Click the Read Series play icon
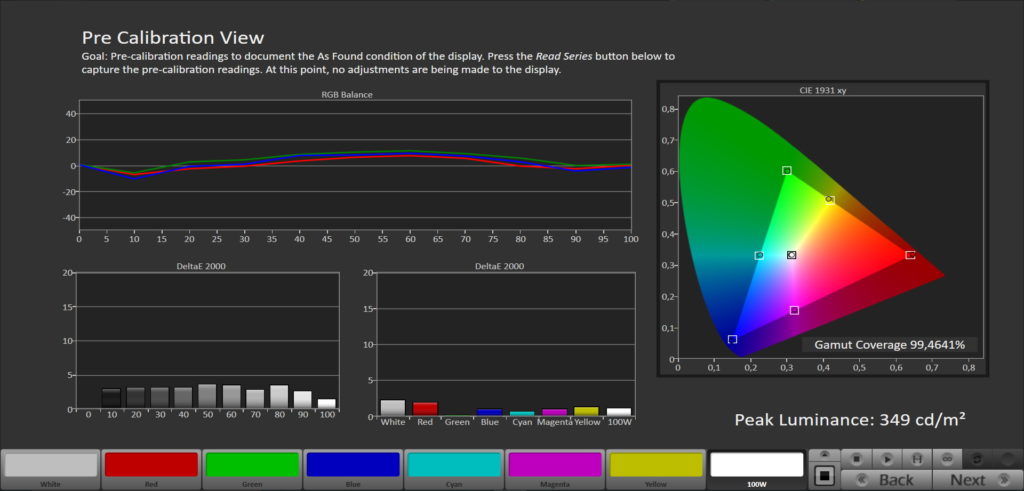 pos(887,459)
